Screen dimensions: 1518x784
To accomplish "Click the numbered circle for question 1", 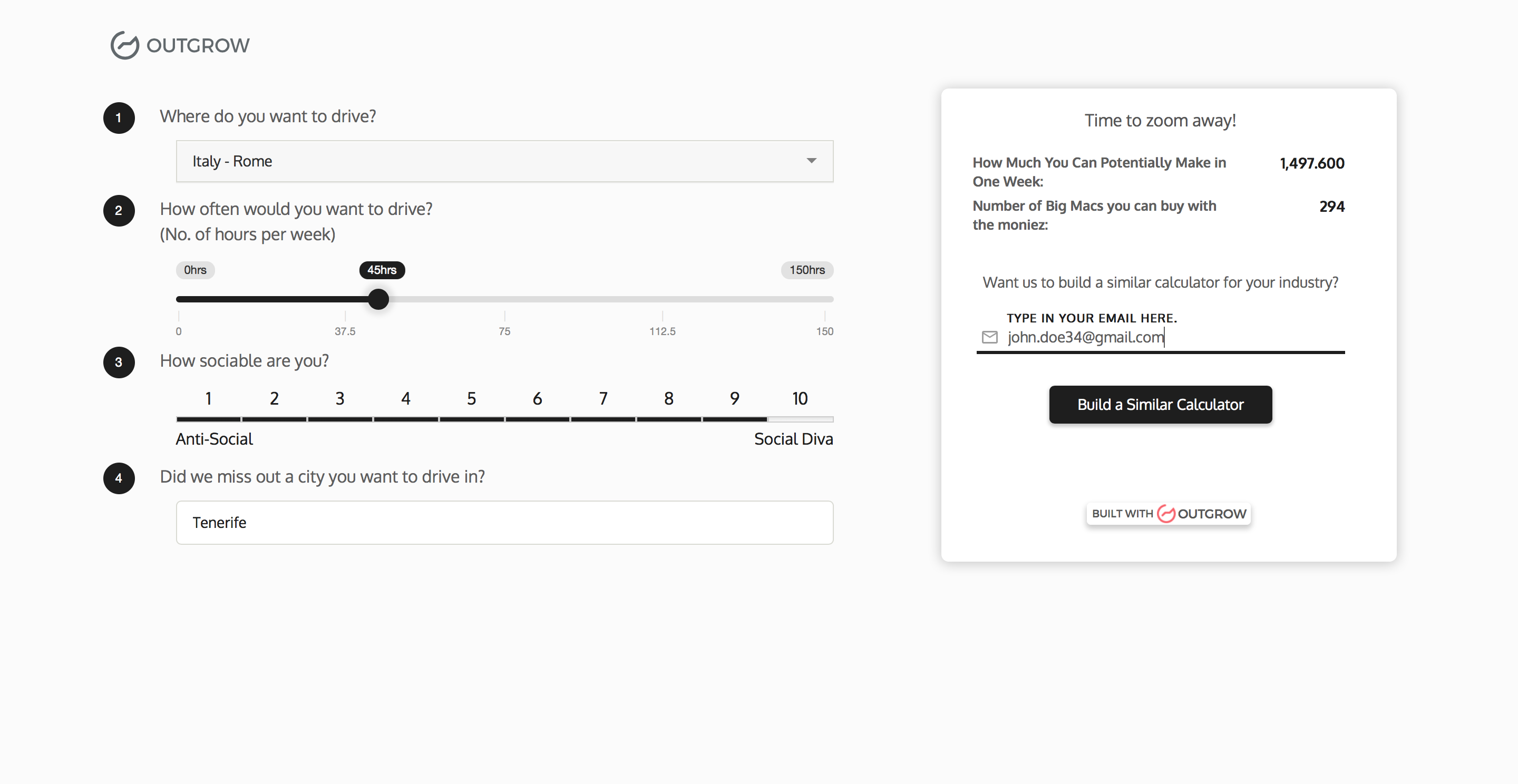I will pyautogui.click(x=119, y=118).
